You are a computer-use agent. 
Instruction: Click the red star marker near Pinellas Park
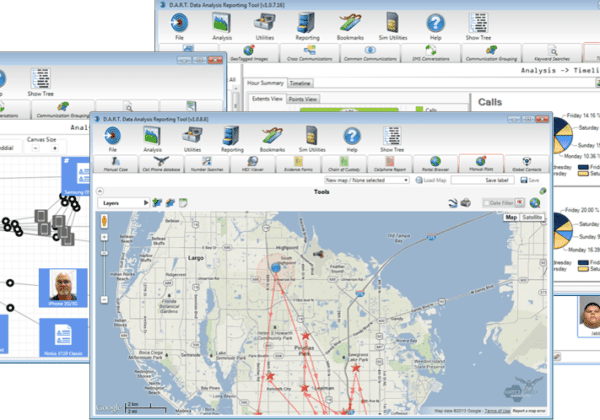click(306, 336)
